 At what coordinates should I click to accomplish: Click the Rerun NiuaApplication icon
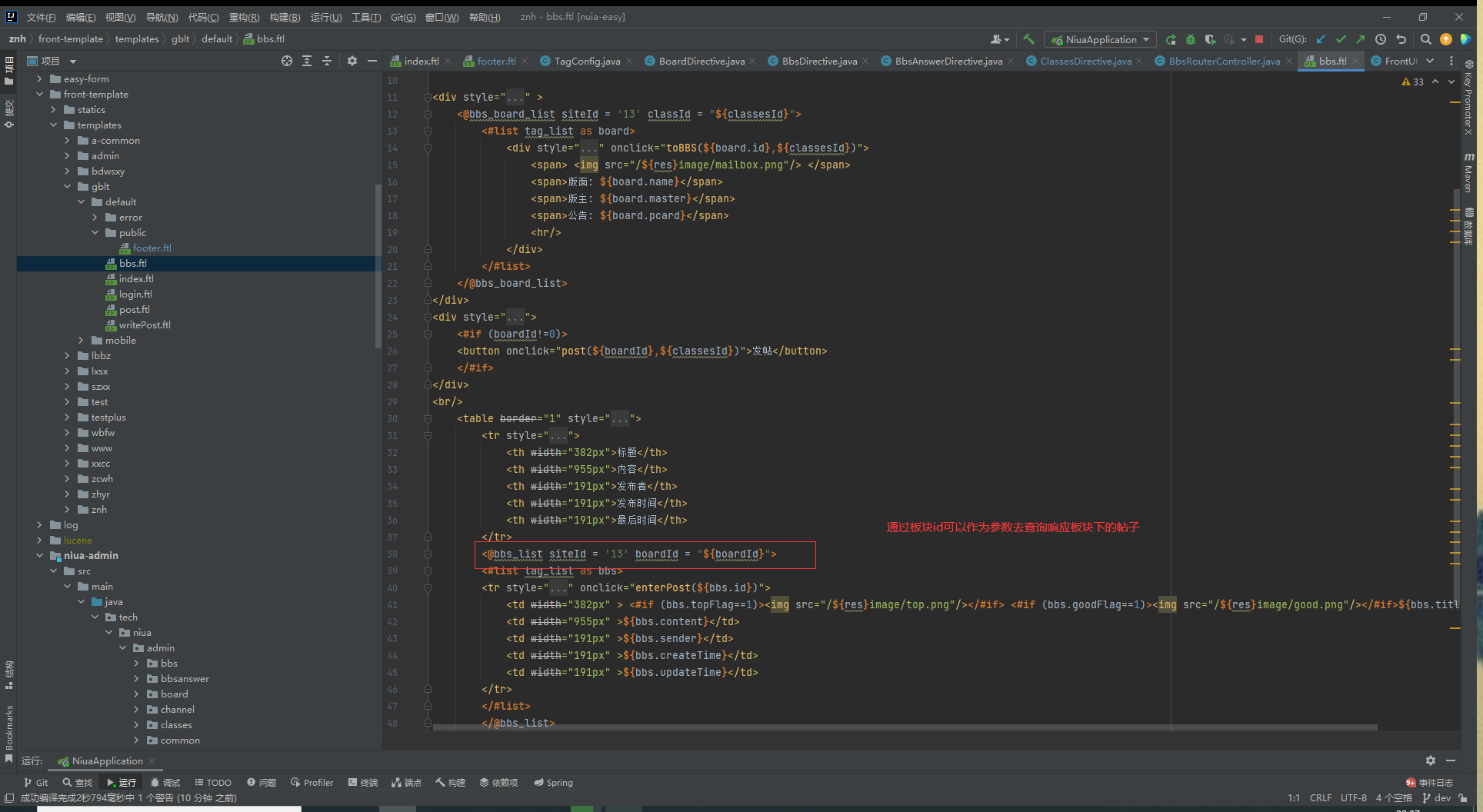pyautogui.click(x=1171, y=39)
